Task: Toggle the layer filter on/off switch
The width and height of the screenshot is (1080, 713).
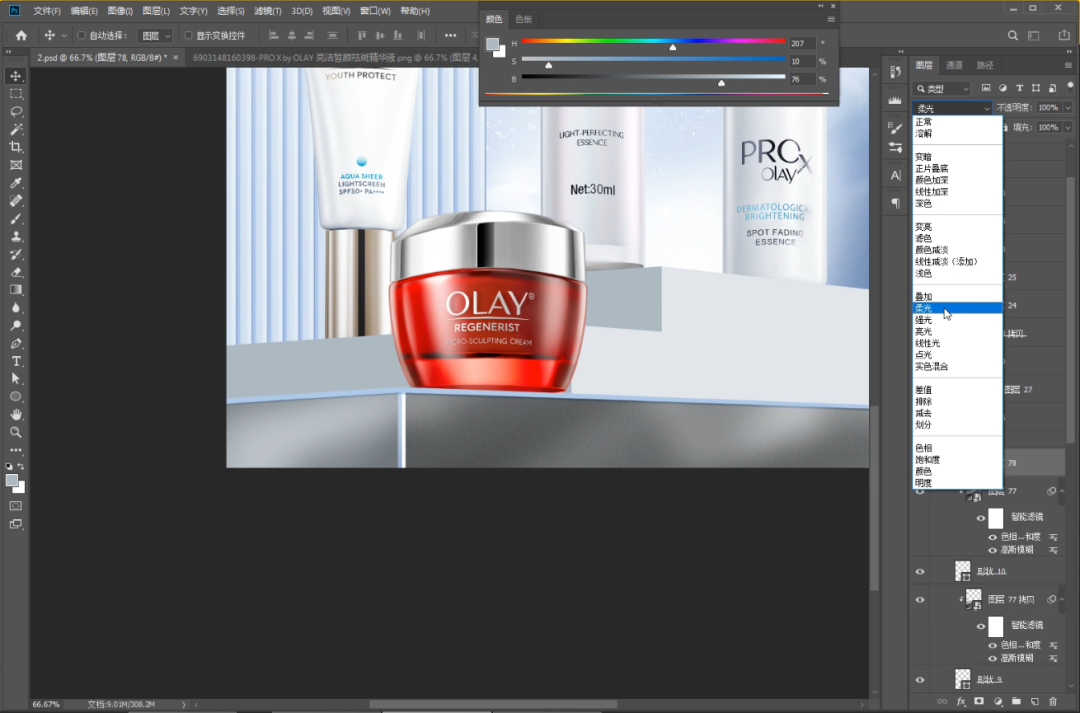Action: 1070,87
